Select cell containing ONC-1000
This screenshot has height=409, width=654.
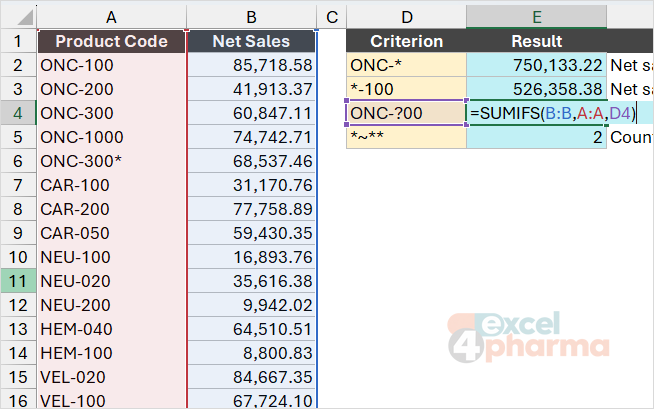tap(111, 137)
